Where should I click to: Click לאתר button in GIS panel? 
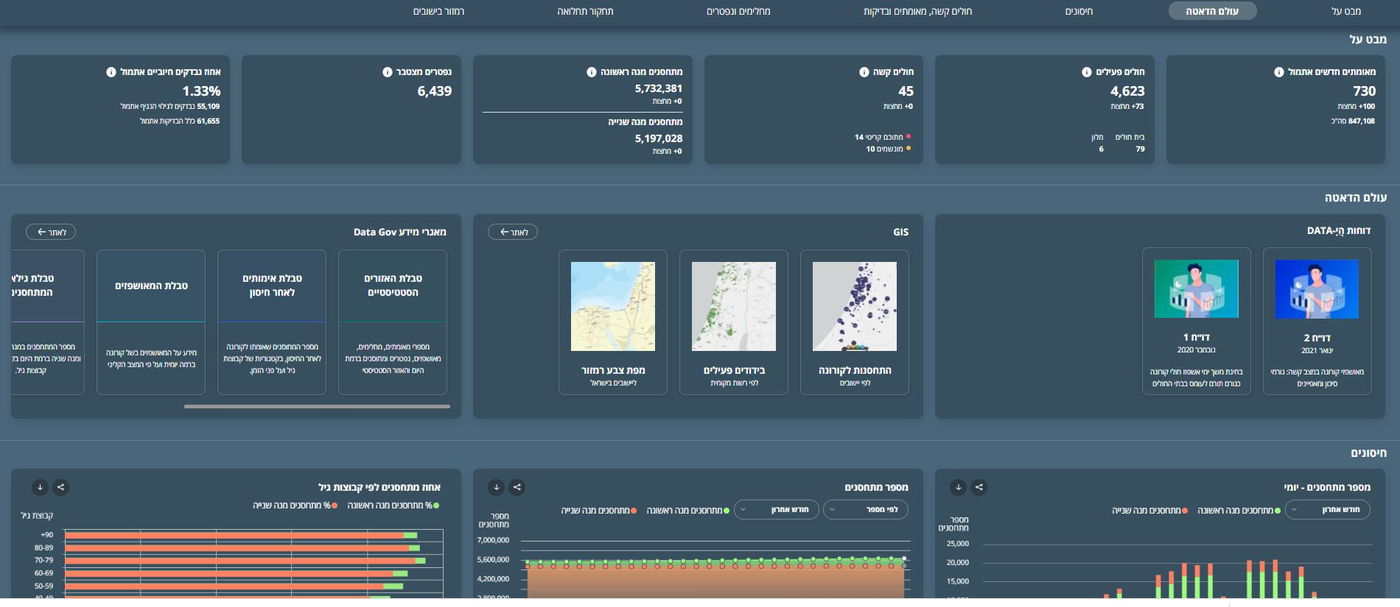(x=512, y=232)
